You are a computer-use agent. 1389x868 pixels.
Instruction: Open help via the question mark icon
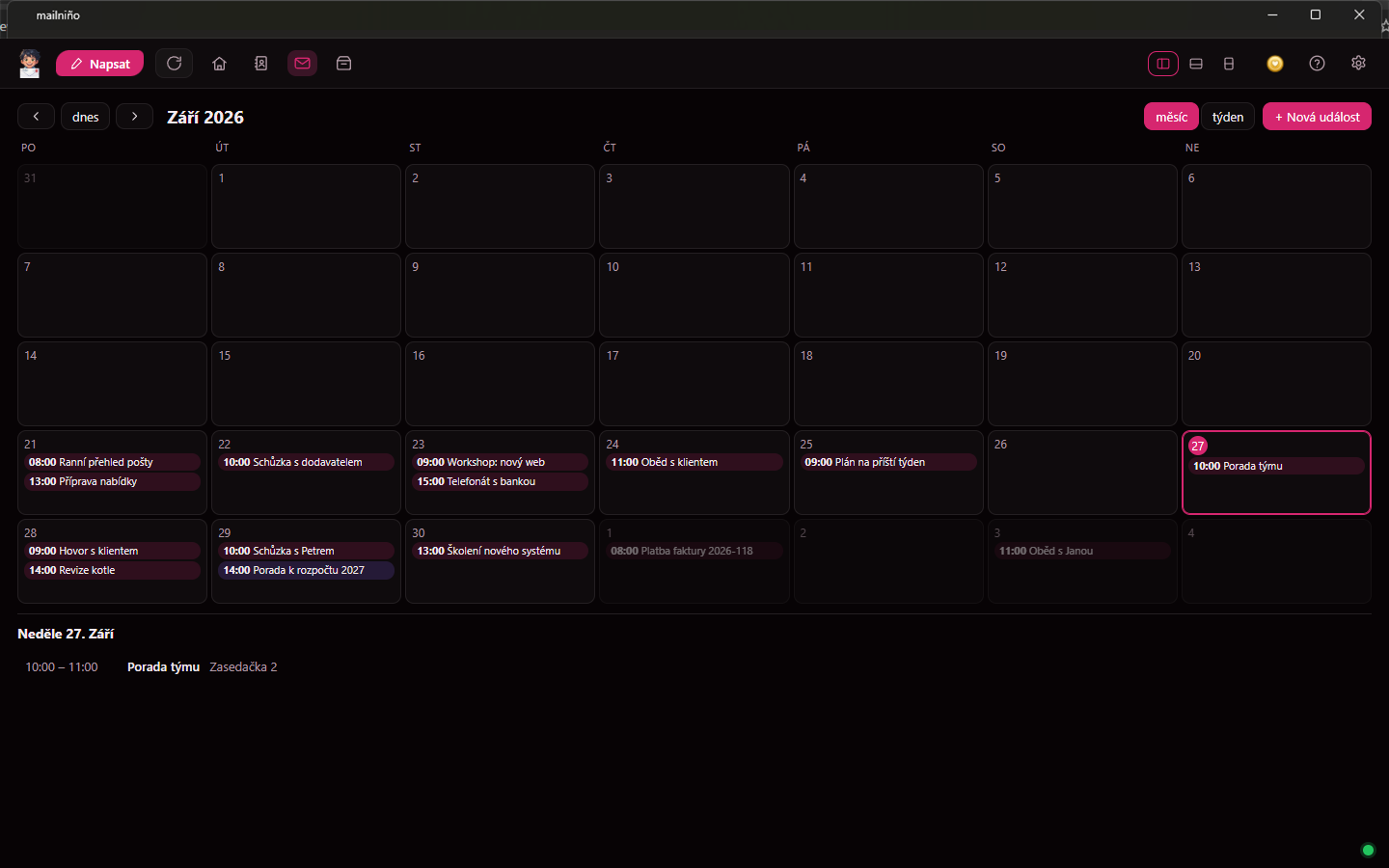click(1317, 64)
